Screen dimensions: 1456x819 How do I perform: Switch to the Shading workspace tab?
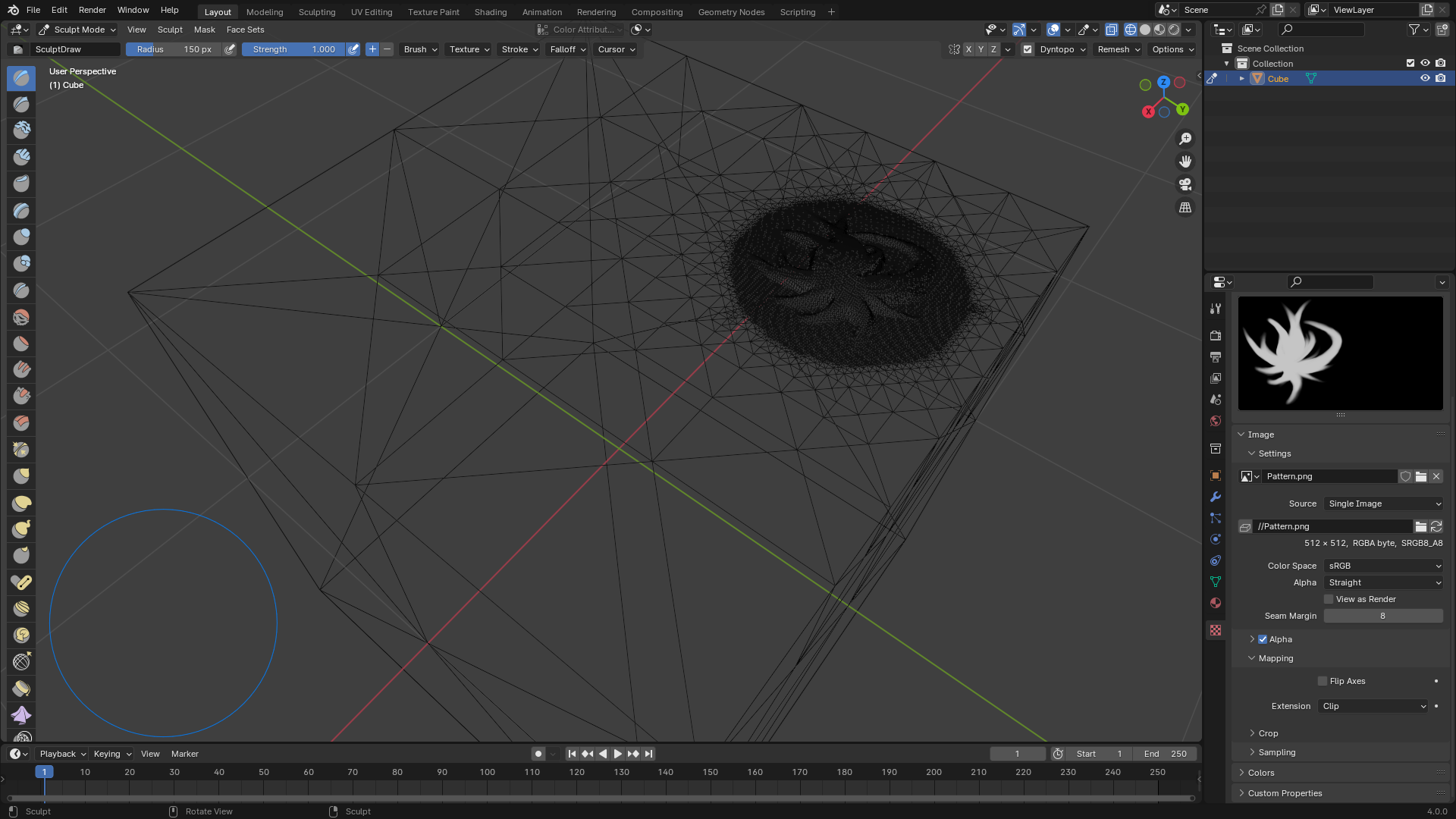point(491,12)
